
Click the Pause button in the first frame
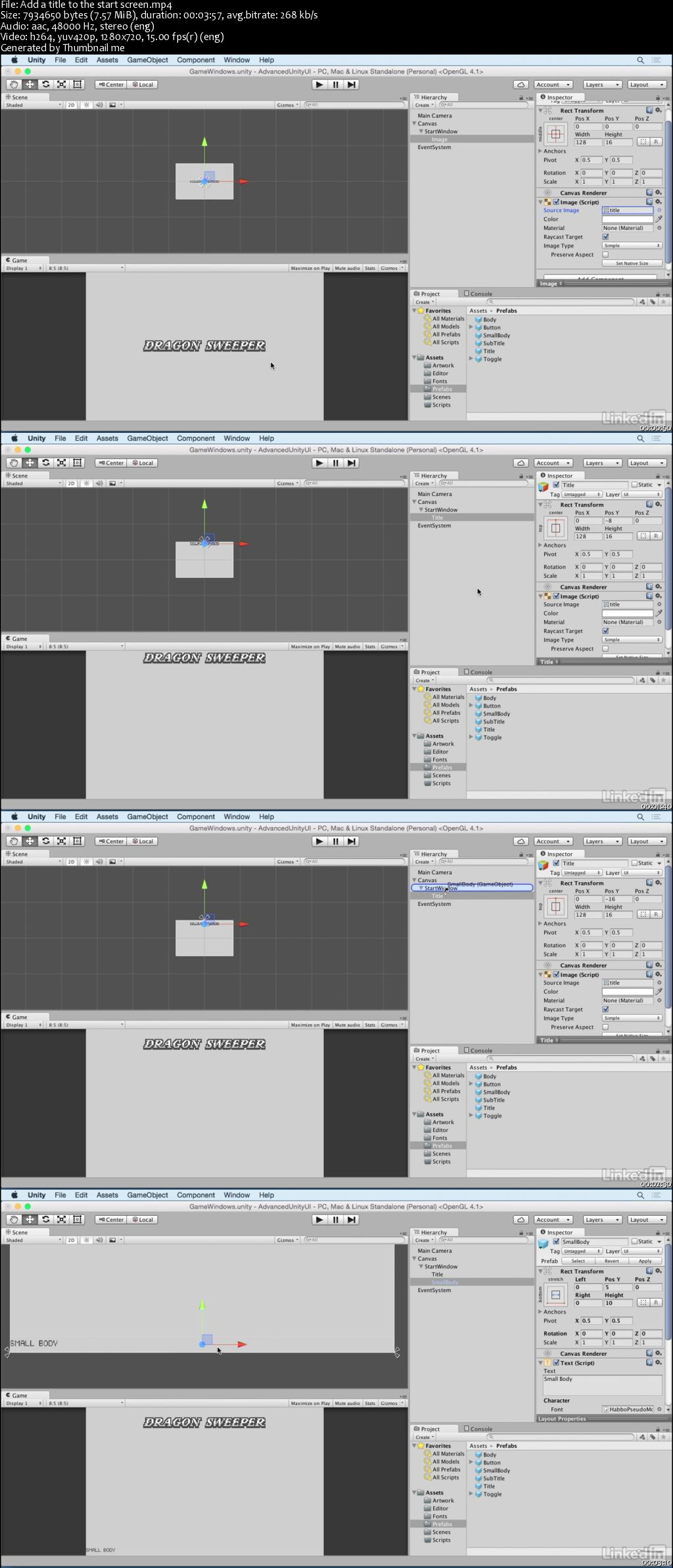click(336, 84)
